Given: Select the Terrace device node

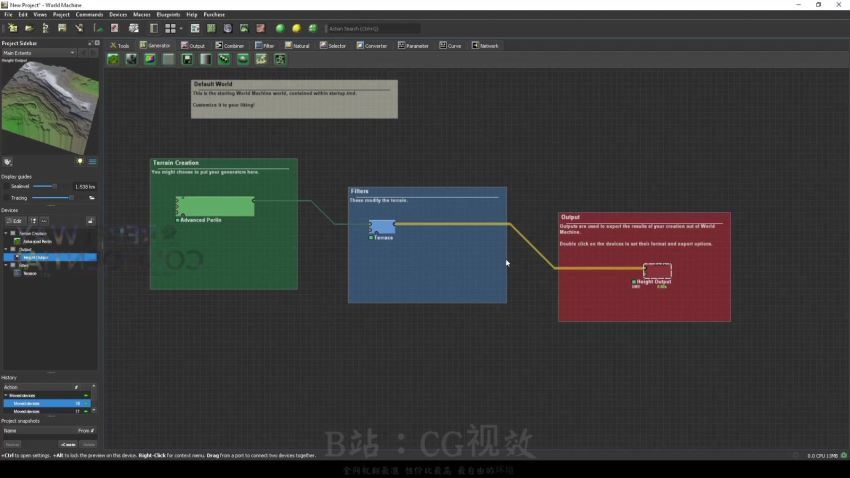Looking at the screenshot, I should (x=382, y=227).
